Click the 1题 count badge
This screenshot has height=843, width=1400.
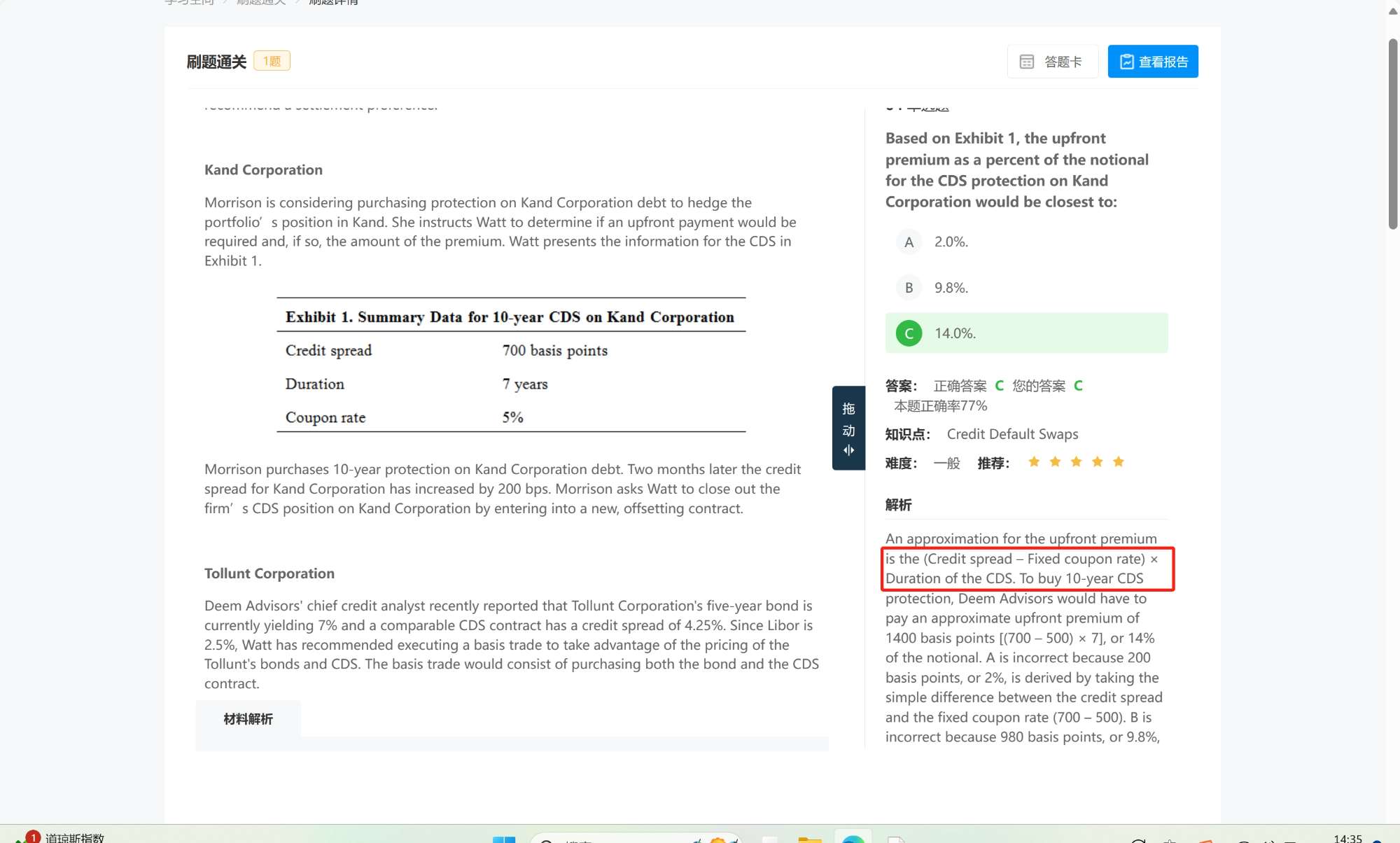click(272, 61)
